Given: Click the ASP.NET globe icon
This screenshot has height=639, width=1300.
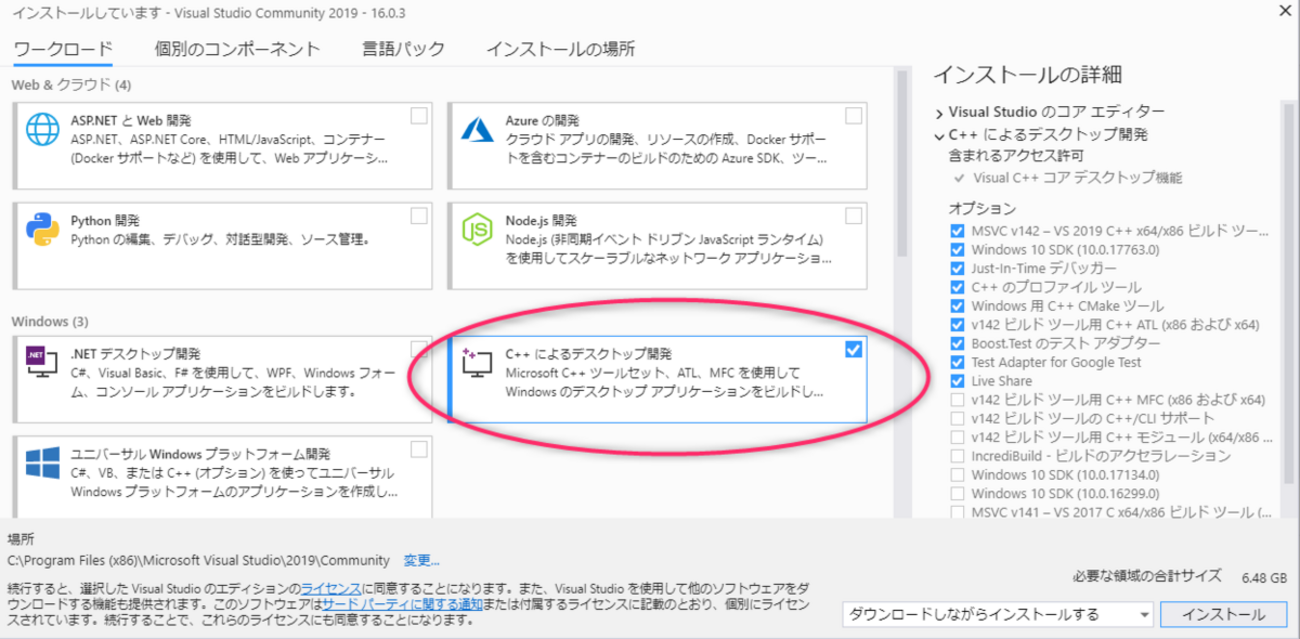Looking at the screenshot, I should coord(43,130).
